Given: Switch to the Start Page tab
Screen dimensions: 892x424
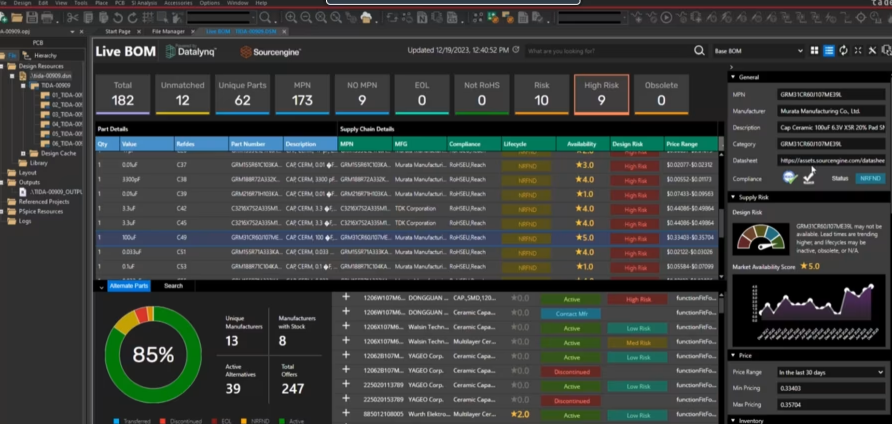Looking at the screenshot, I should click(x=118, y=31).
